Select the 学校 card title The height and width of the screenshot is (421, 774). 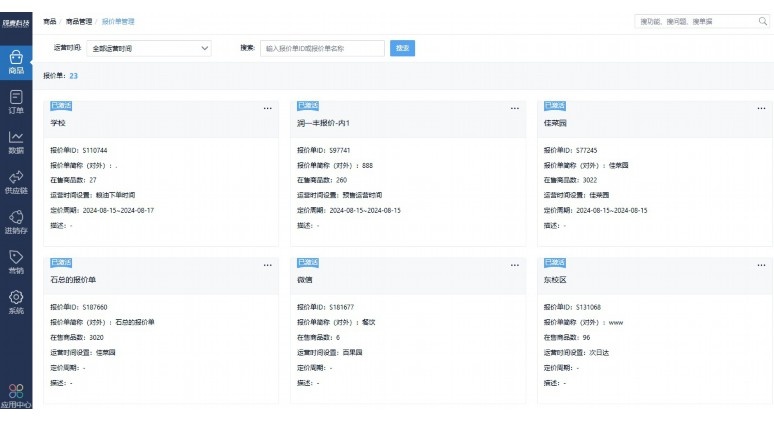(58, 123)
